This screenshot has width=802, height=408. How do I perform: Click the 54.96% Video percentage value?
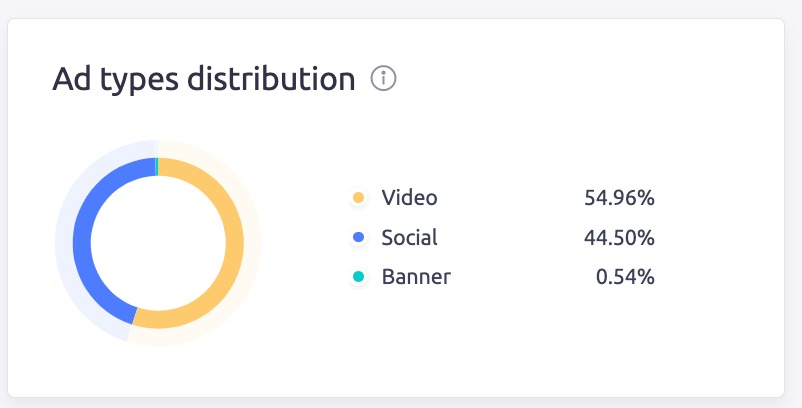tap(619, 198)
